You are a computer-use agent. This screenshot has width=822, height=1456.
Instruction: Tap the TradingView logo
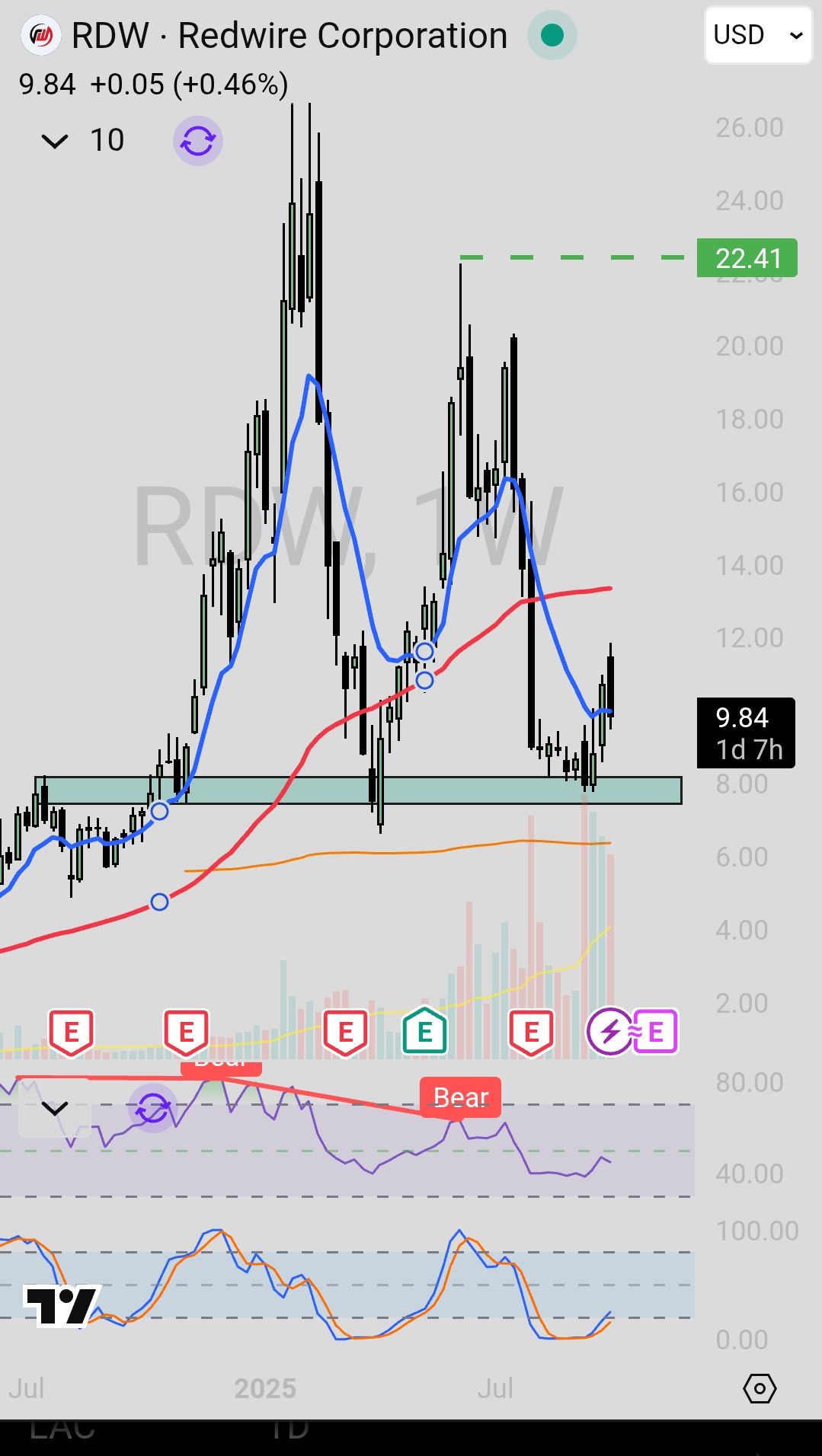click(x=61, y=1305)
